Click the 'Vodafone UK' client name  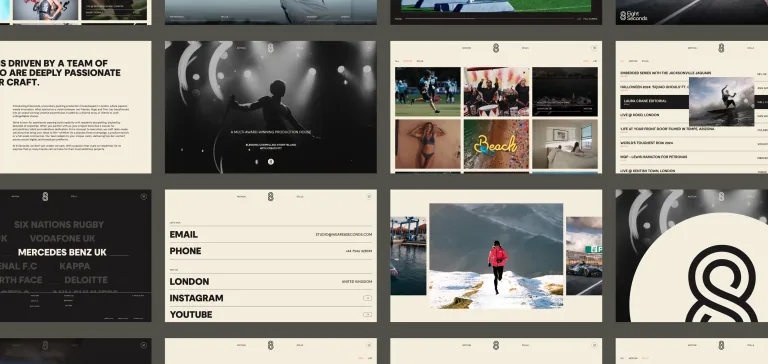click(x=63, y=239)
